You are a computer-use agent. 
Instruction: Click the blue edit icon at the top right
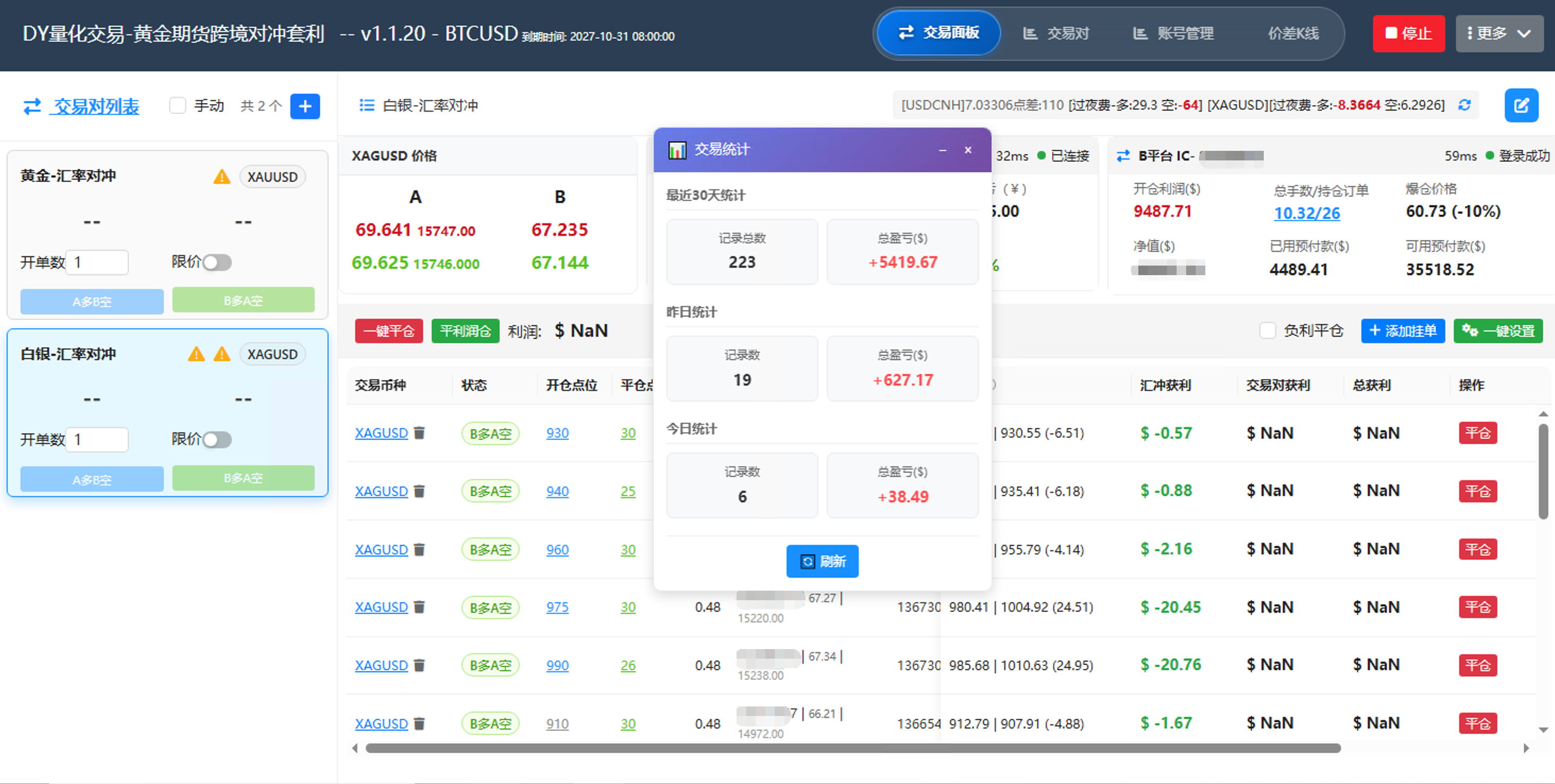click(x=1521, y=106)
